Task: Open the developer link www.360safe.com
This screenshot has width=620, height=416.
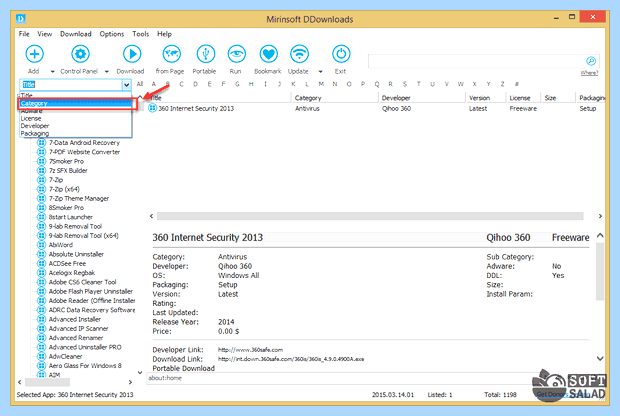Action: pyautogui.click(x=250, y=350)
